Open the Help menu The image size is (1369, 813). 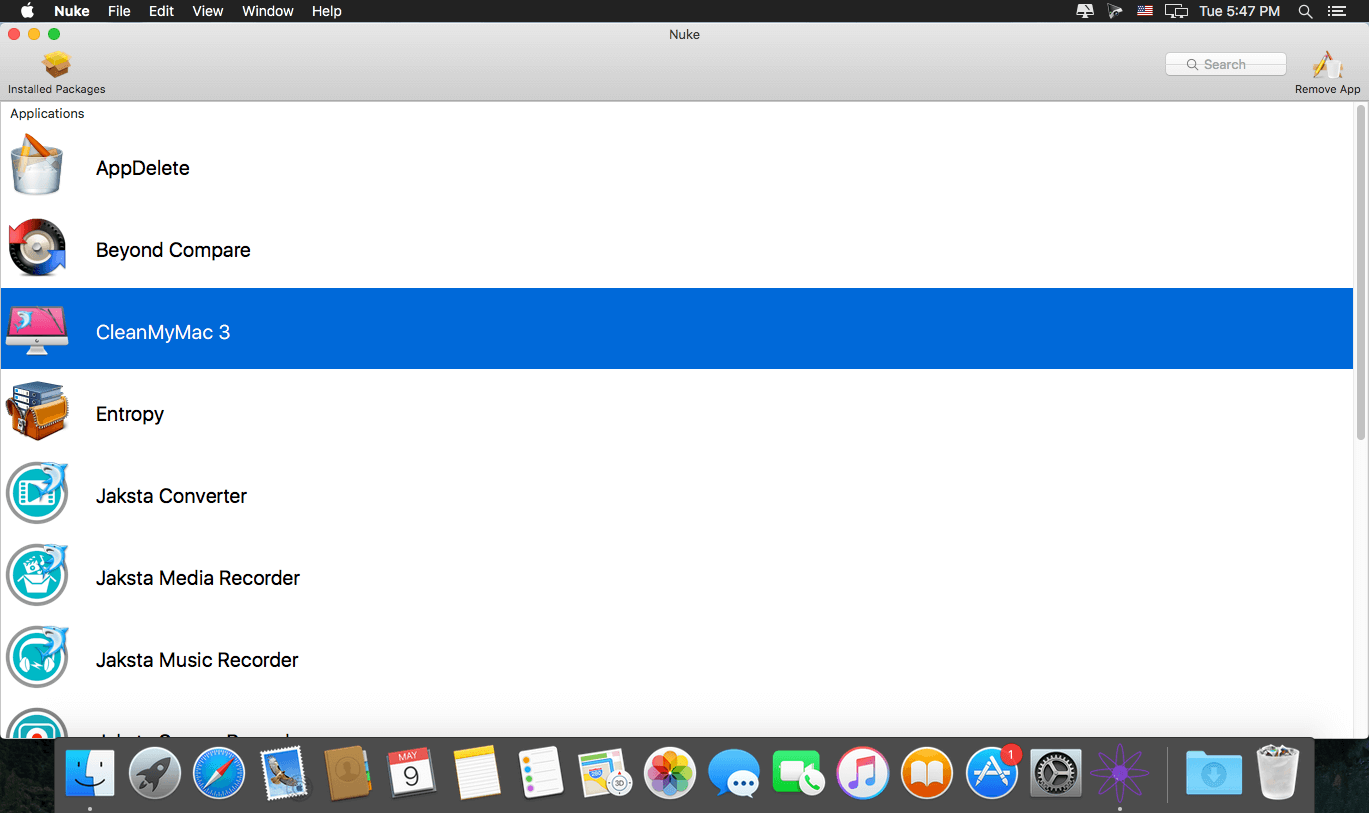327,11
